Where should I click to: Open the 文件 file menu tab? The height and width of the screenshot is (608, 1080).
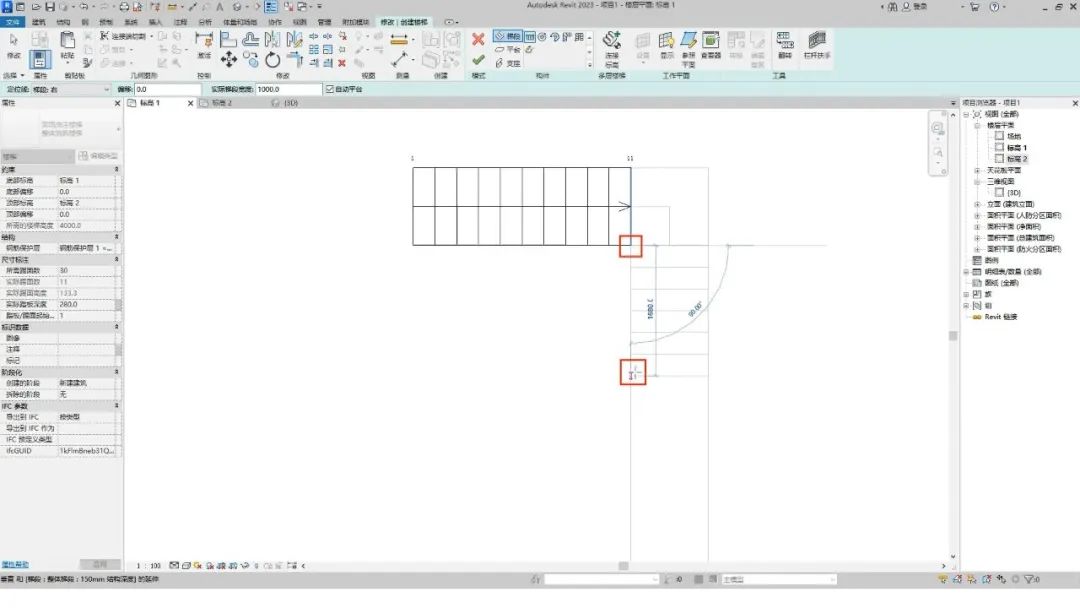(x=12, y=21)
